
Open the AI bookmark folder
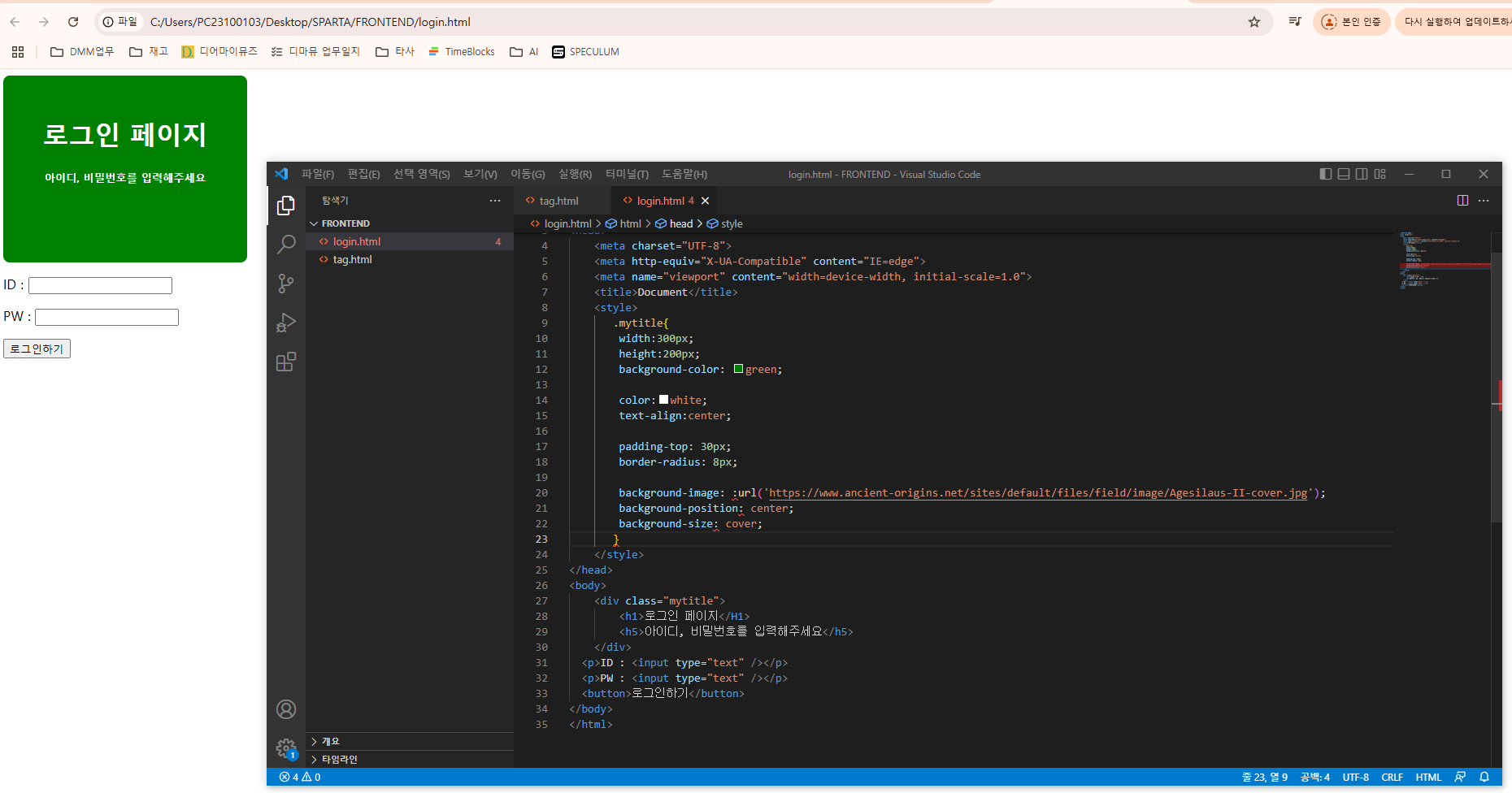click(524, 52)
